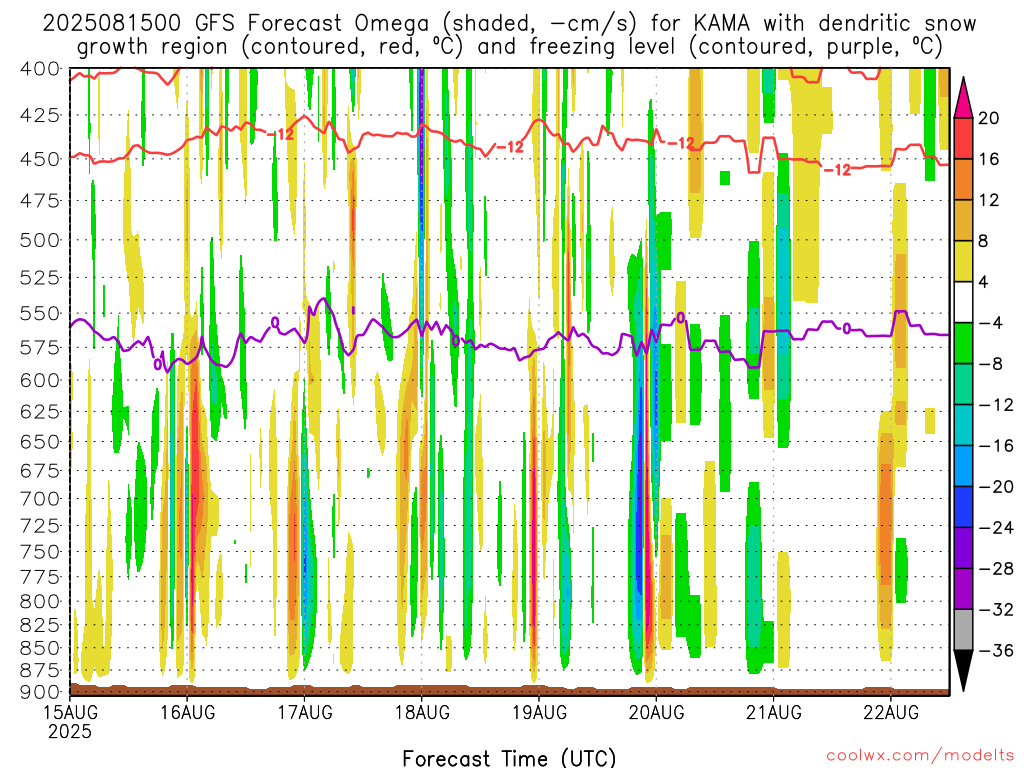This screenshot has height=768, width=1024.
Task: Click the 675 pressure level label
Action: (x=40, y=470)
